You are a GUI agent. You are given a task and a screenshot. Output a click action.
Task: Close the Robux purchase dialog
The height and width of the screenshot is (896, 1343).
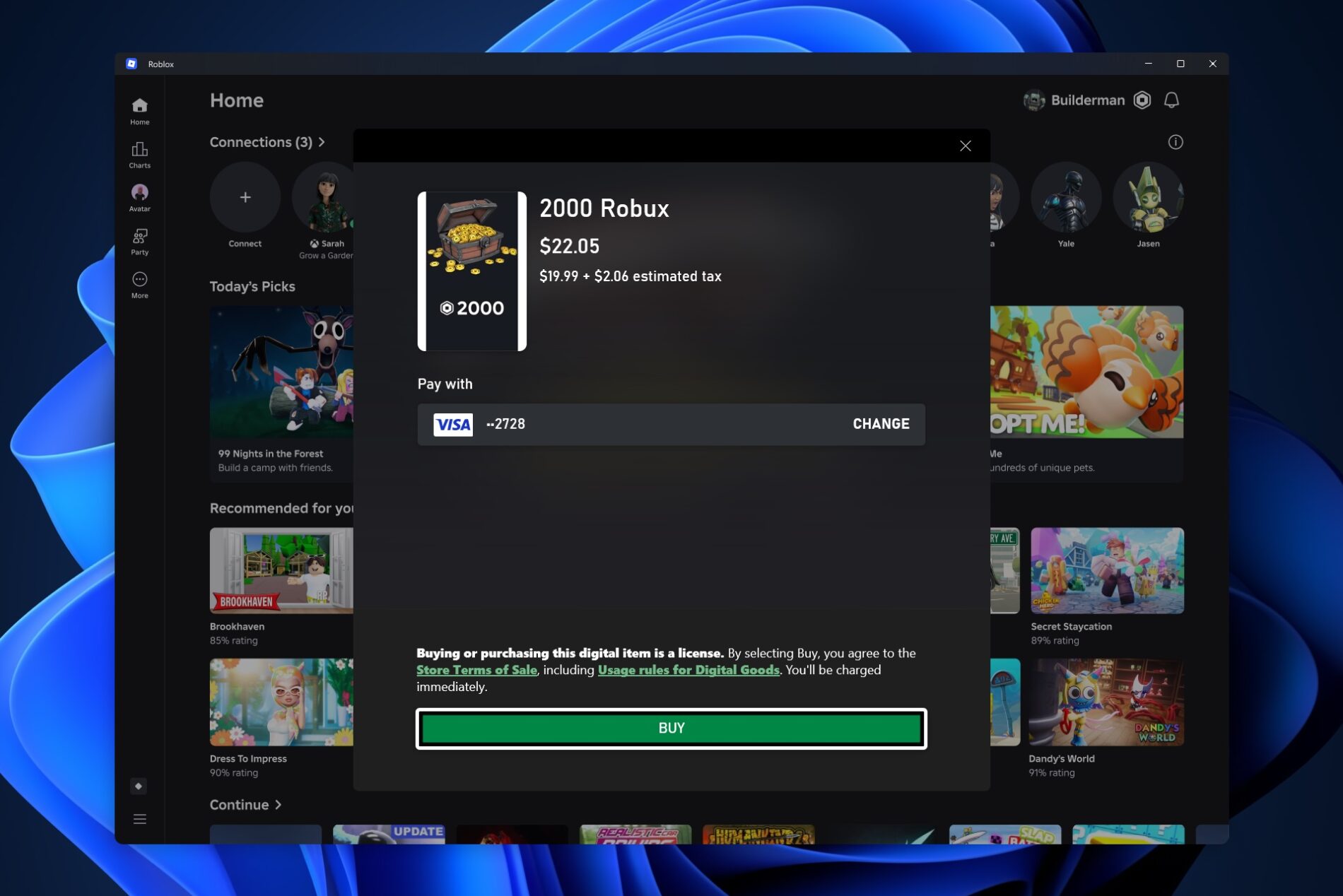pos(965,146)
